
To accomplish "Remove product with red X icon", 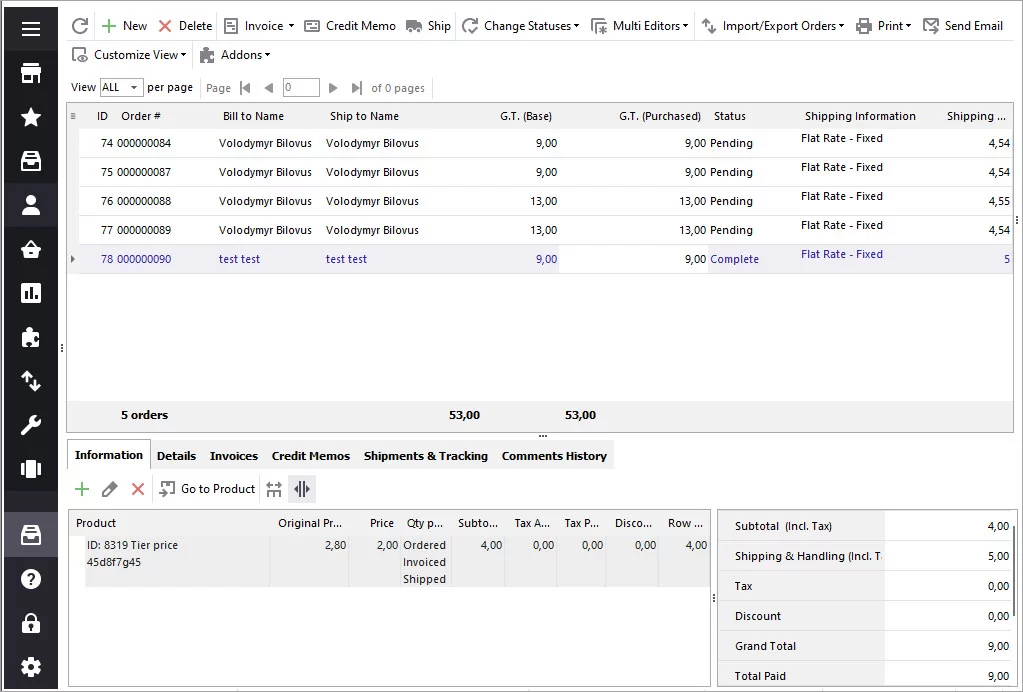I will (138, 489).
